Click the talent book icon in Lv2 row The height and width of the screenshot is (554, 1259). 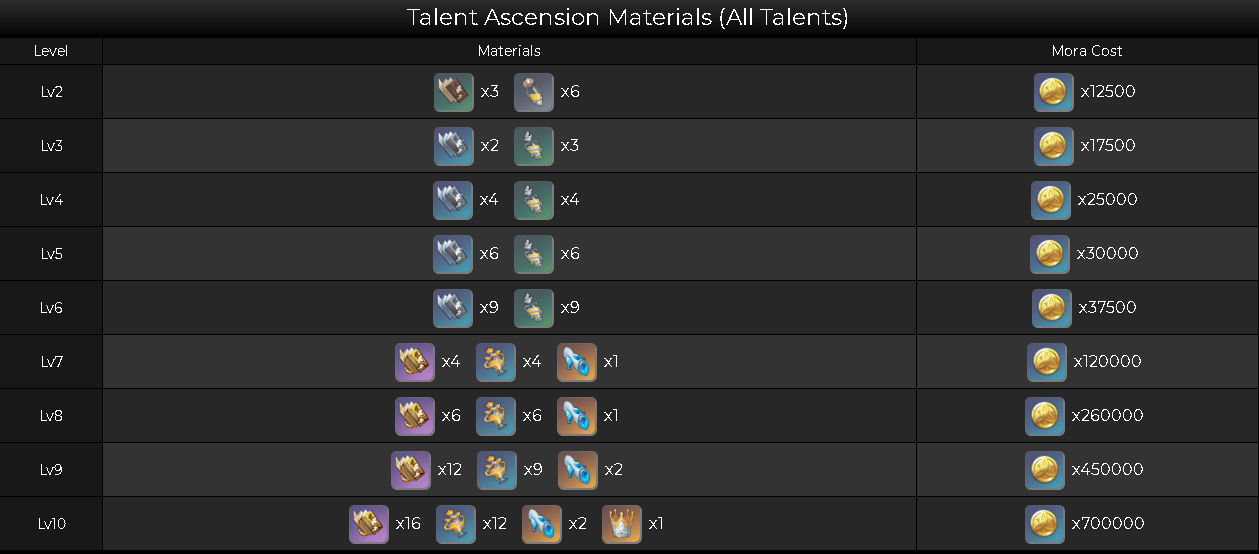click(454, 92)
